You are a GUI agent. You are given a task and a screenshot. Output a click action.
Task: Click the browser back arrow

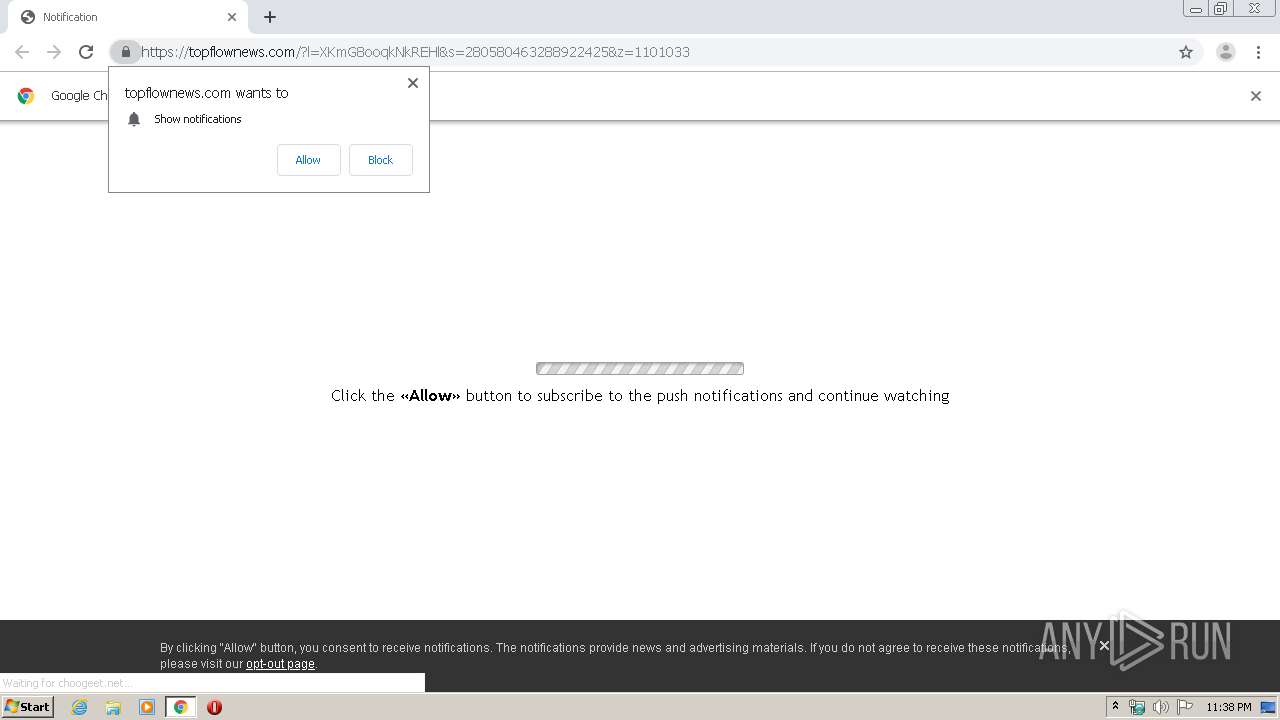22,52
